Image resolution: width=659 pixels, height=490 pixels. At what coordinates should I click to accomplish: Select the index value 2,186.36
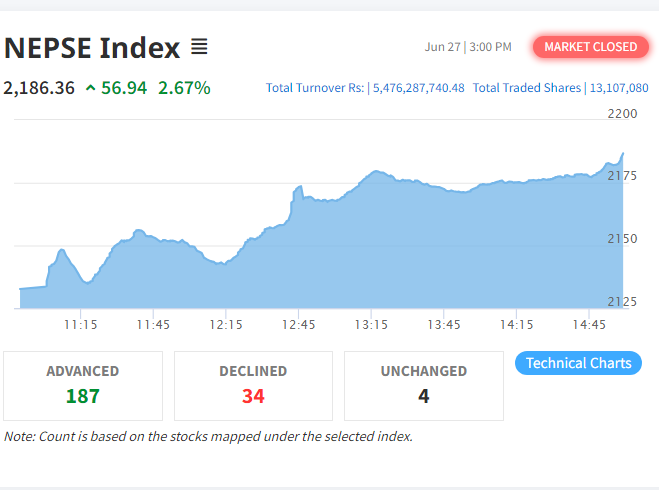[x=39, y=88]
